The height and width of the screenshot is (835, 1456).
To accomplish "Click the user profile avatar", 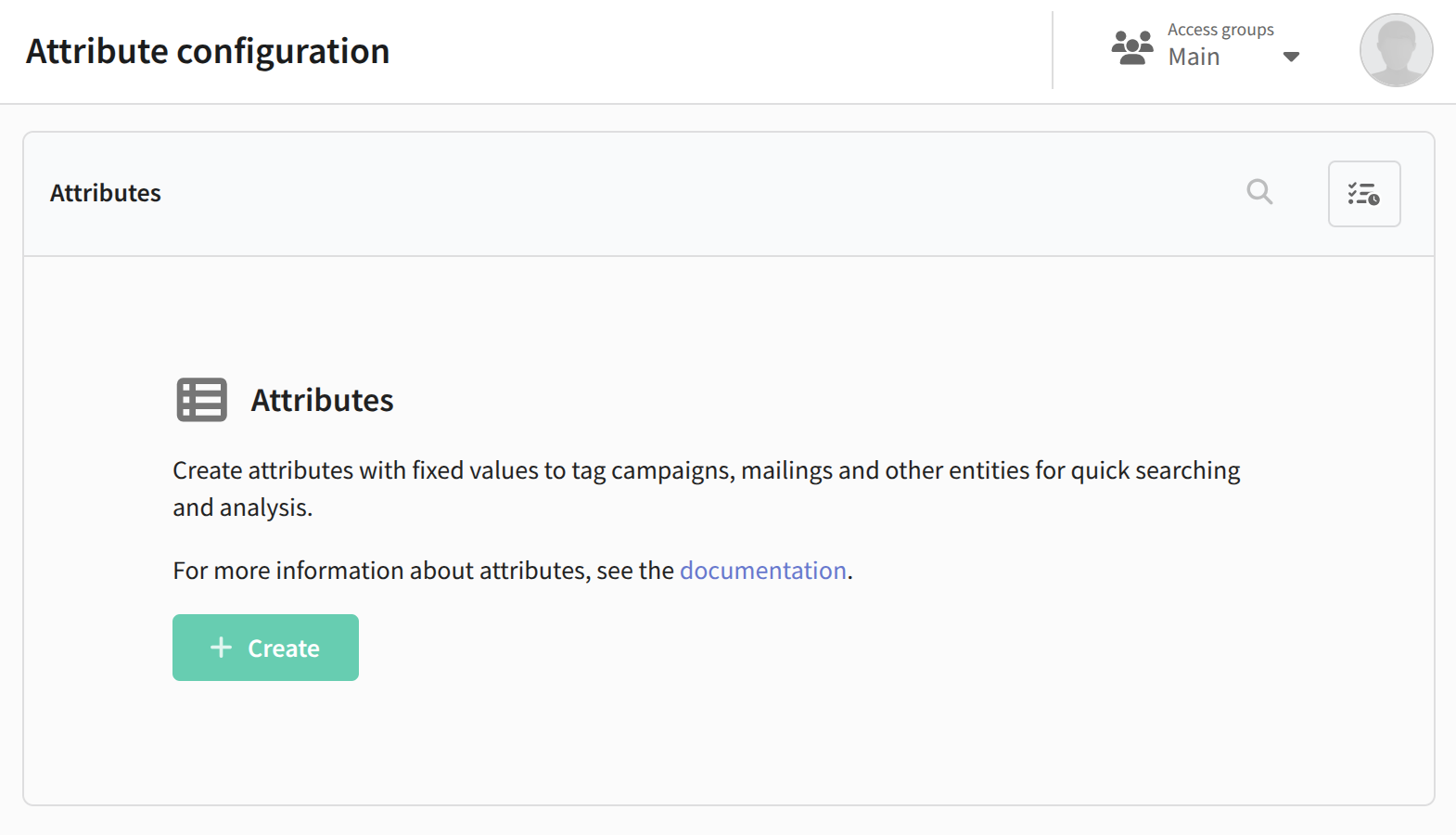I will [x=1396, y=50].
